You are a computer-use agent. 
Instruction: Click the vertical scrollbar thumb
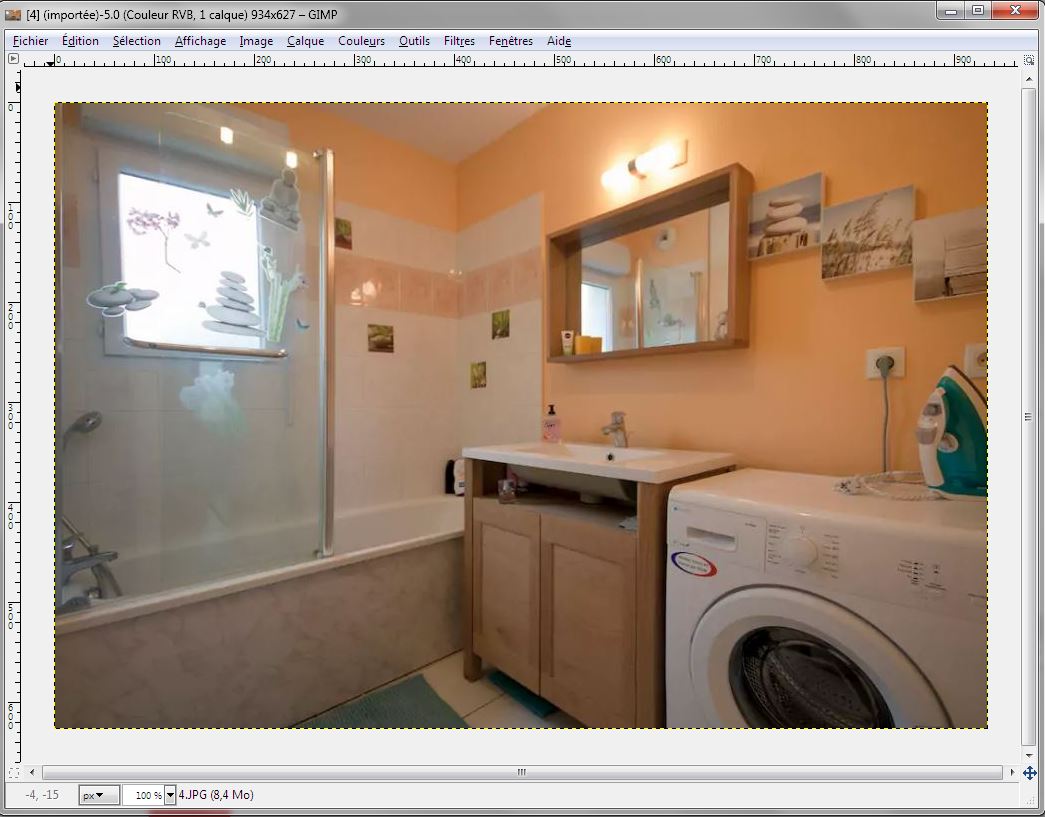[1029, 417]
